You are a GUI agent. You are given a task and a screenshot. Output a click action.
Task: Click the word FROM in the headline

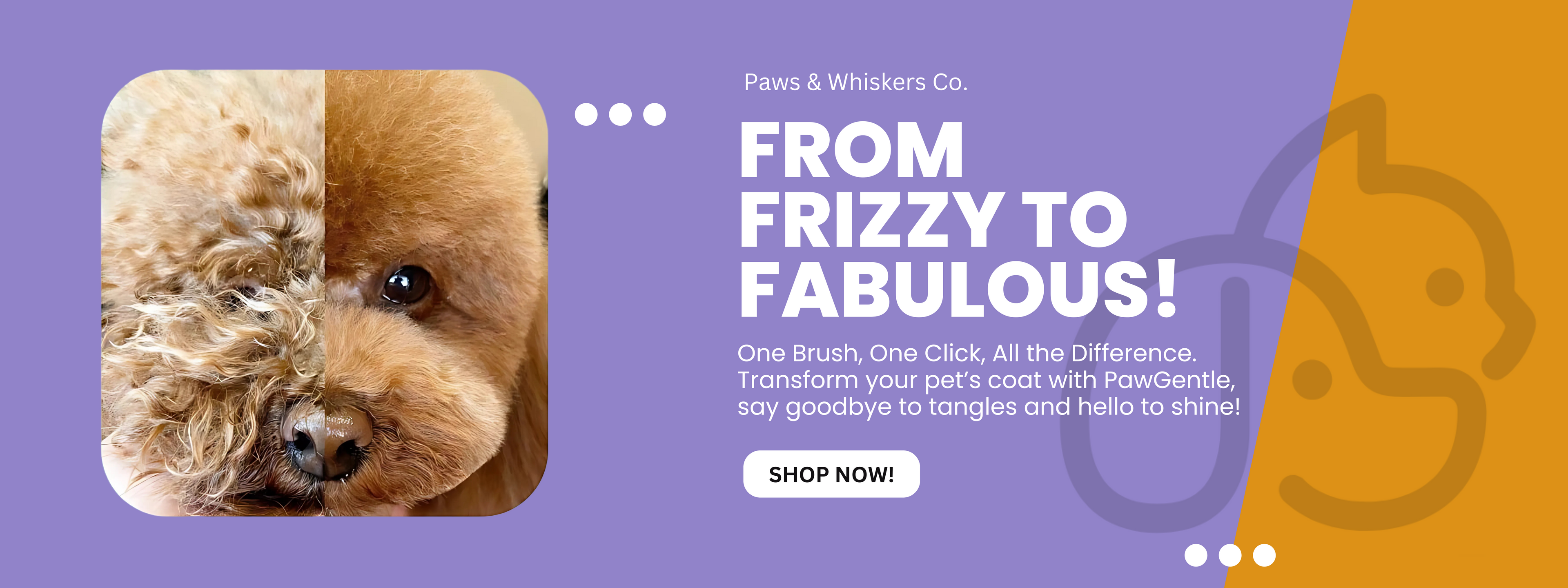851,149
